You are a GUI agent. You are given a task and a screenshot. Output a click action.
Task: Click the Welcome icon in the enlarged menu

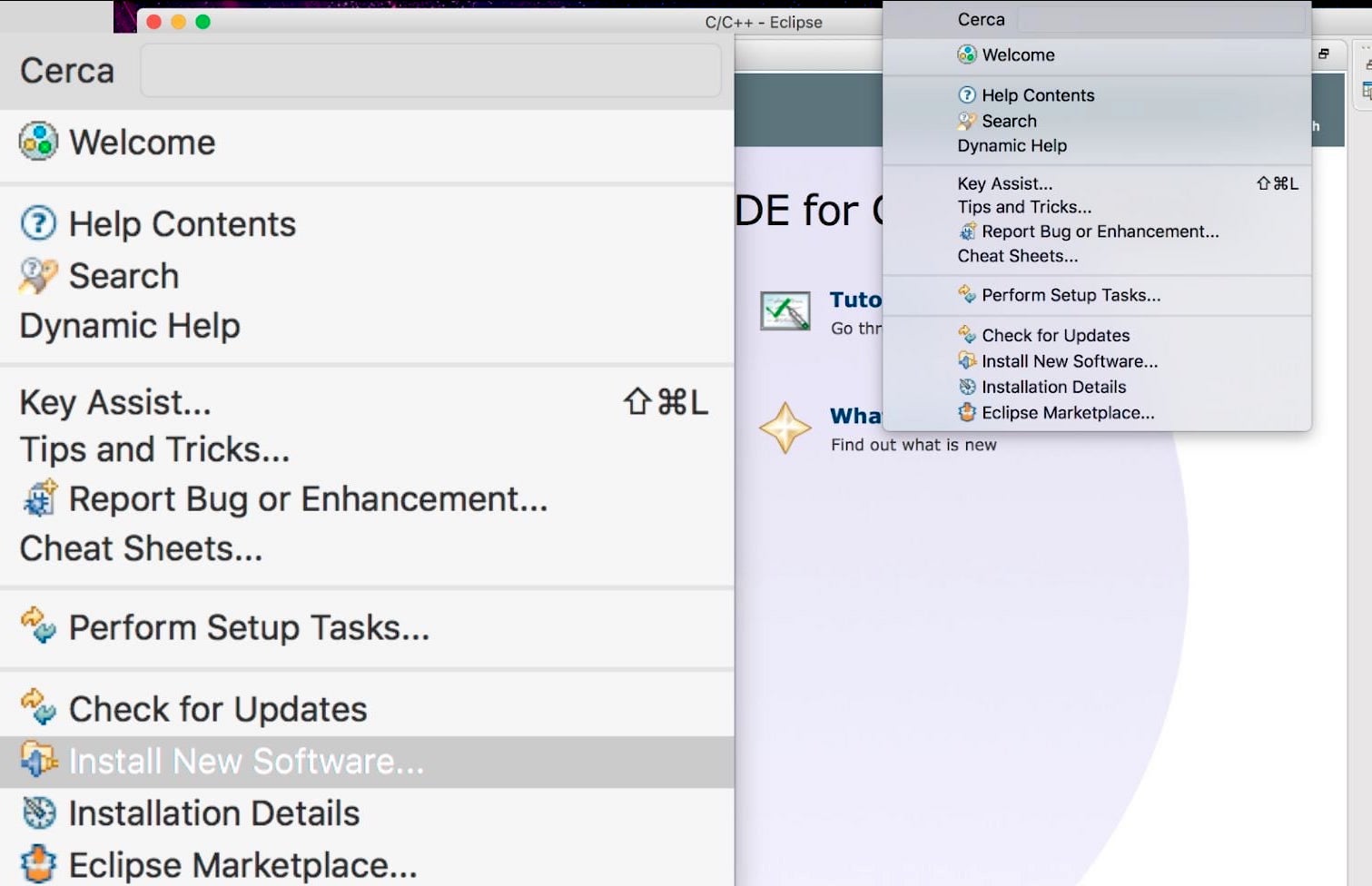coord(38,142)
